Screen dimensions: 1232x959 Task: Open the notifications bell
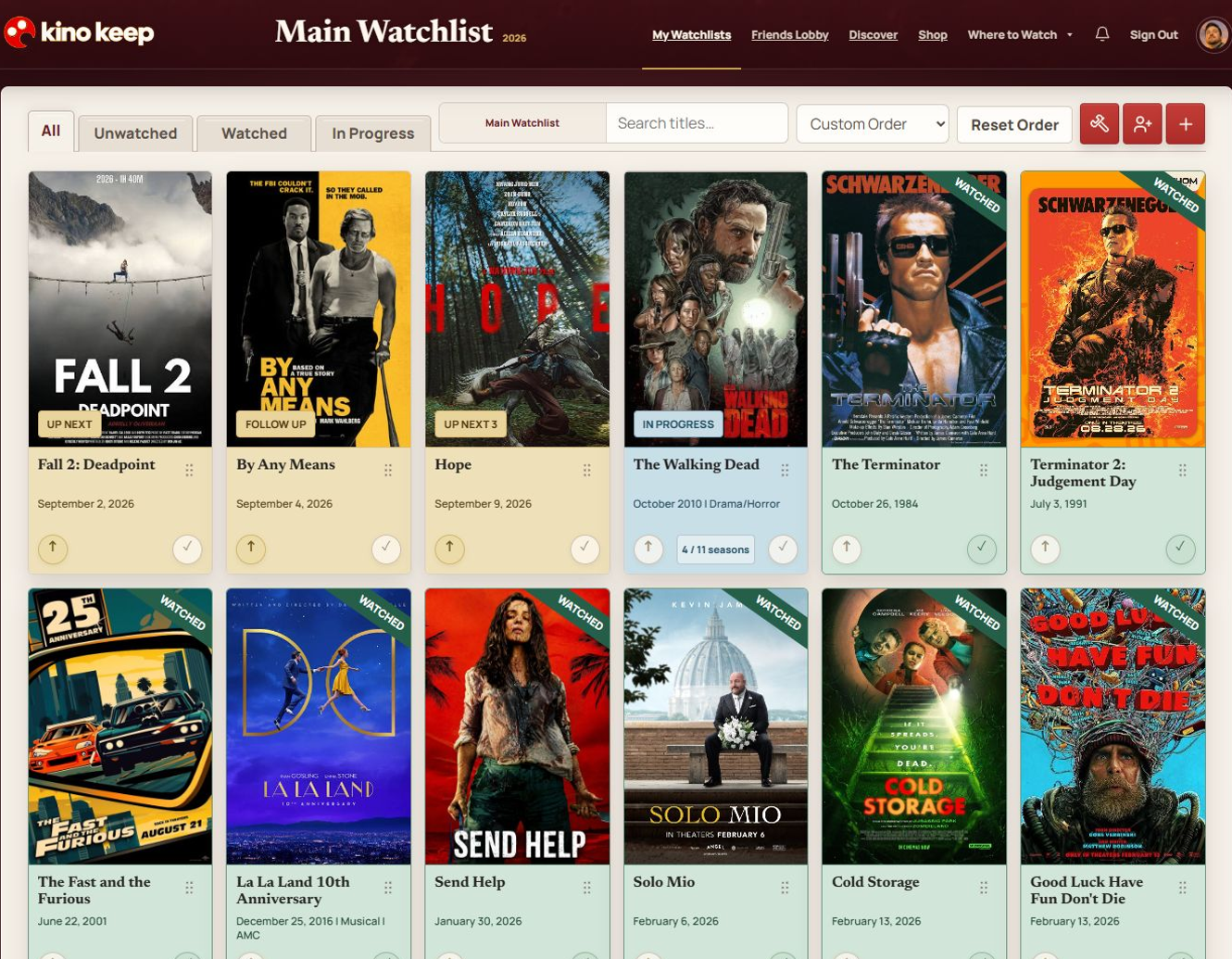[x=1101, y=34]
